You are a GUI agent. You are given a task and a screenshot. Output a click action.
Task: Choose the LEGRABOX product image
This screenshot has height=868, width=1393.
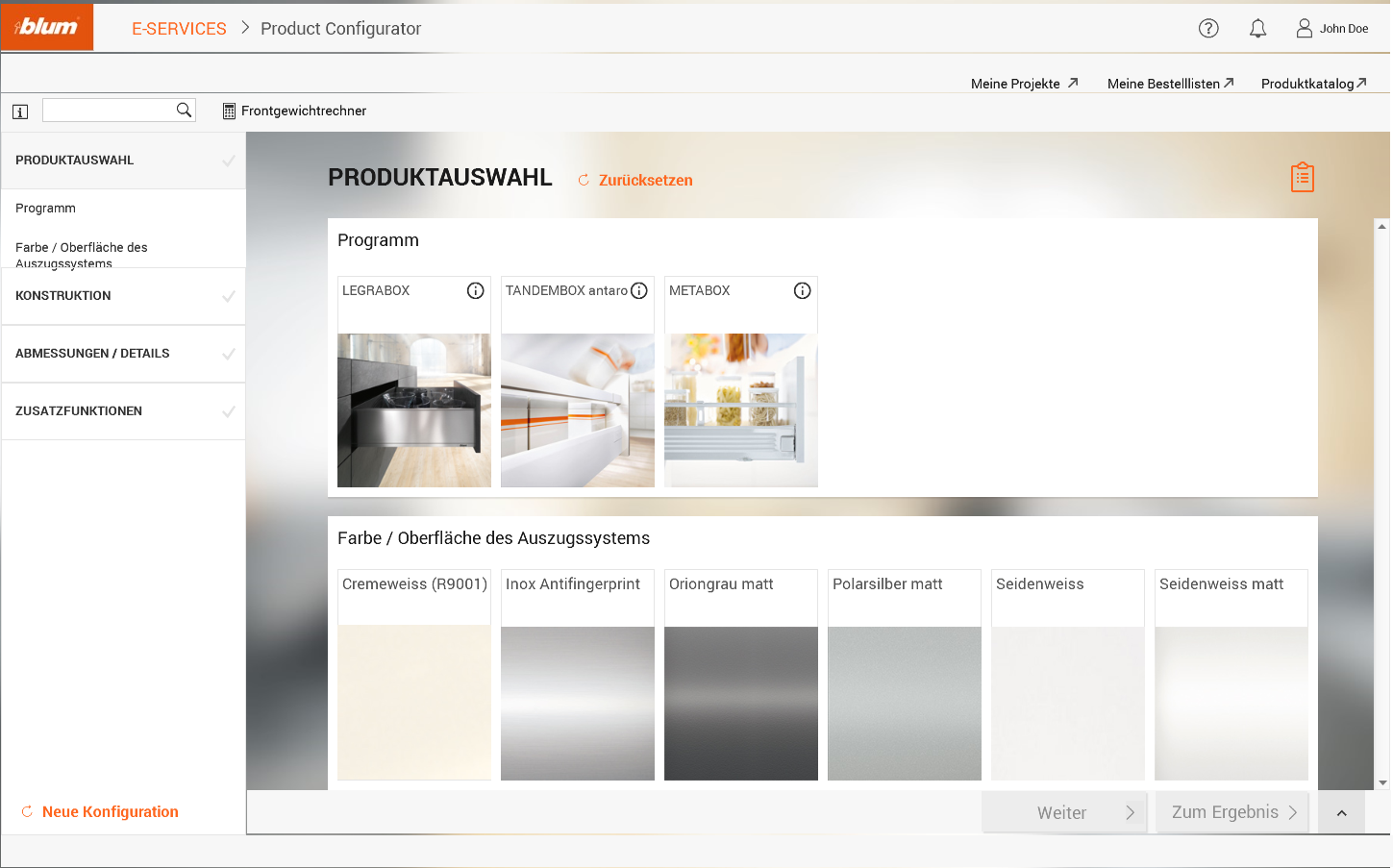[414, 410]
